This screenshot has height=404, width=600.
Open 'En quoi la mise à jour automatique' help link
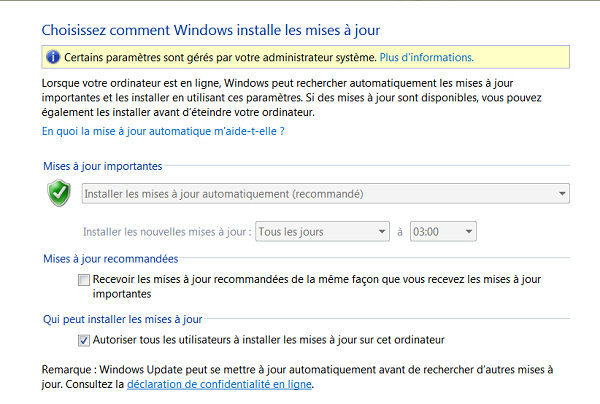point(163,131)
